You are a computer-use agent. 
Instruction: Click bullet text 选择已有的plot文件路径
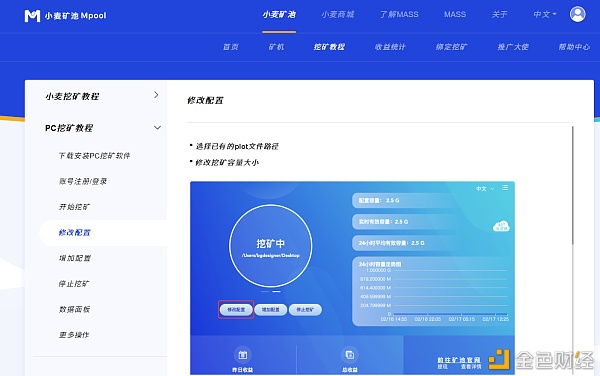(237, 146)
